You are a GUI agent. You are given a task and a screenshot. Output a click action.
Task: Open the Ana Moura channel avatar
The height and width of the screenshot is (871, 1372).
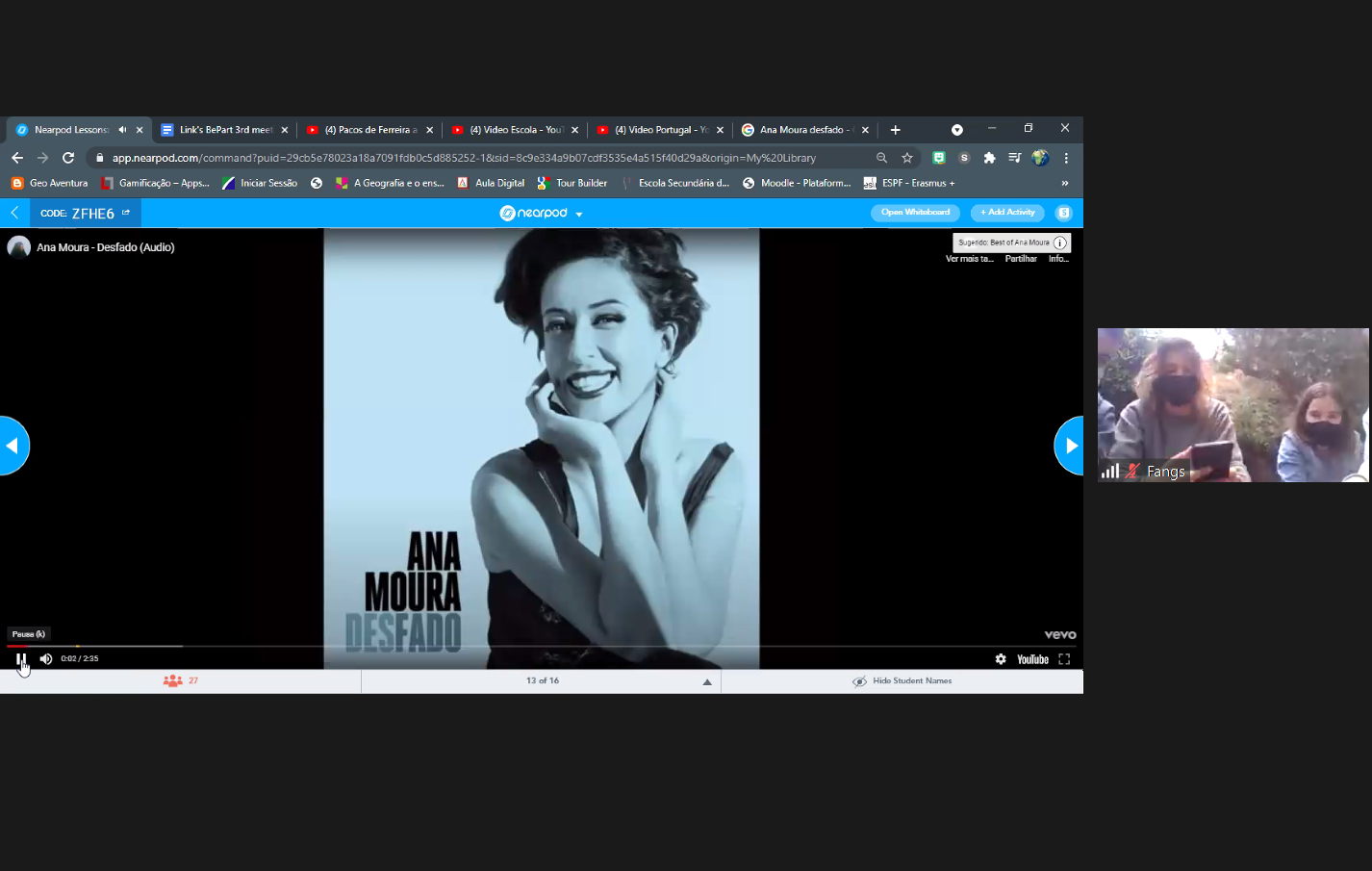click(x=18, y=247)
